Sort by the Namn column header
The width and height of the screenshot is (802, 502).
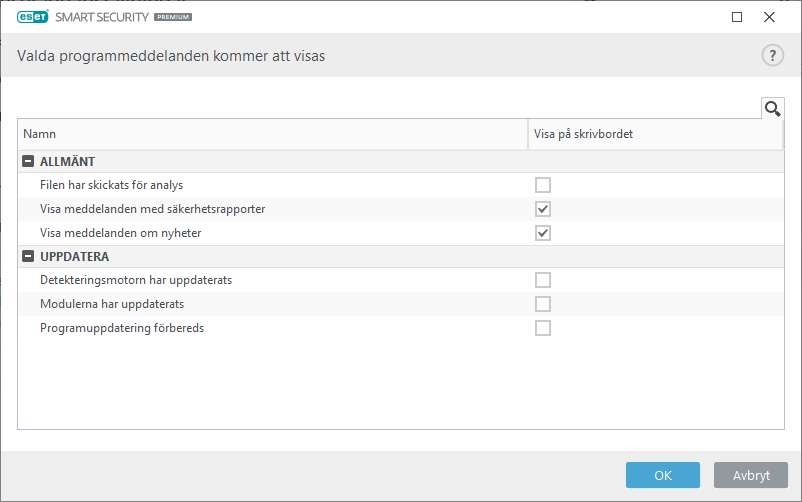pyautogui.click(x=272, y=134)
